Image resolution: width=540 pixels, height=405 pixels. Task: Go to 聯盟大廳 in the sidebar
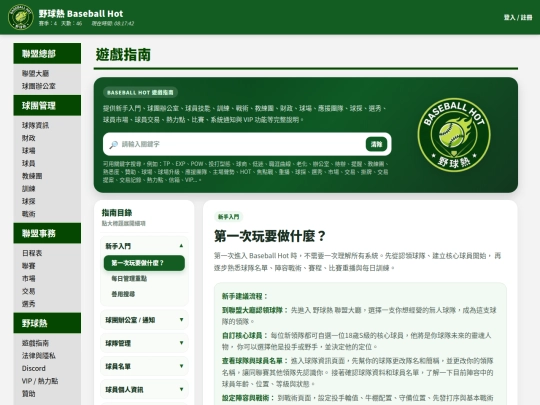[x=35, y=73]
